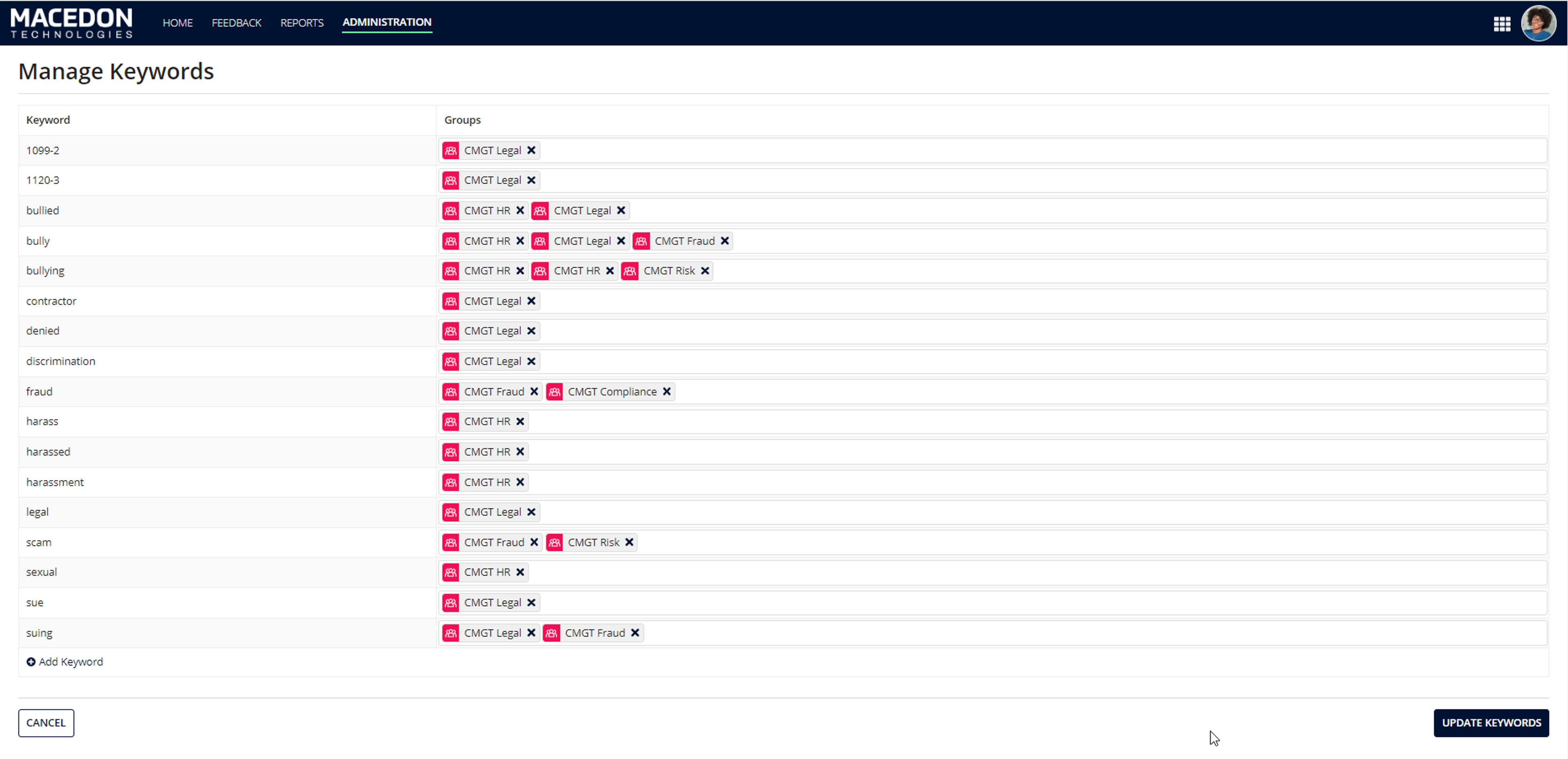Viewport: 1568px width, 759px height.
Task: Click the plus icon beside Add Keyword
Action: point(31,662)
